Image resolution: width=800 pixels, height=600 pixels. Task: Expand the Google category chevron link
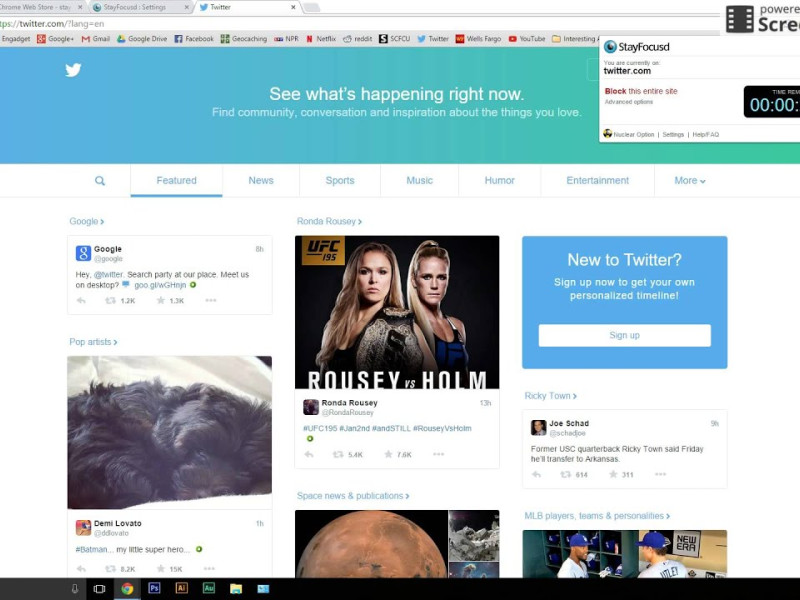tap(87, 221)
